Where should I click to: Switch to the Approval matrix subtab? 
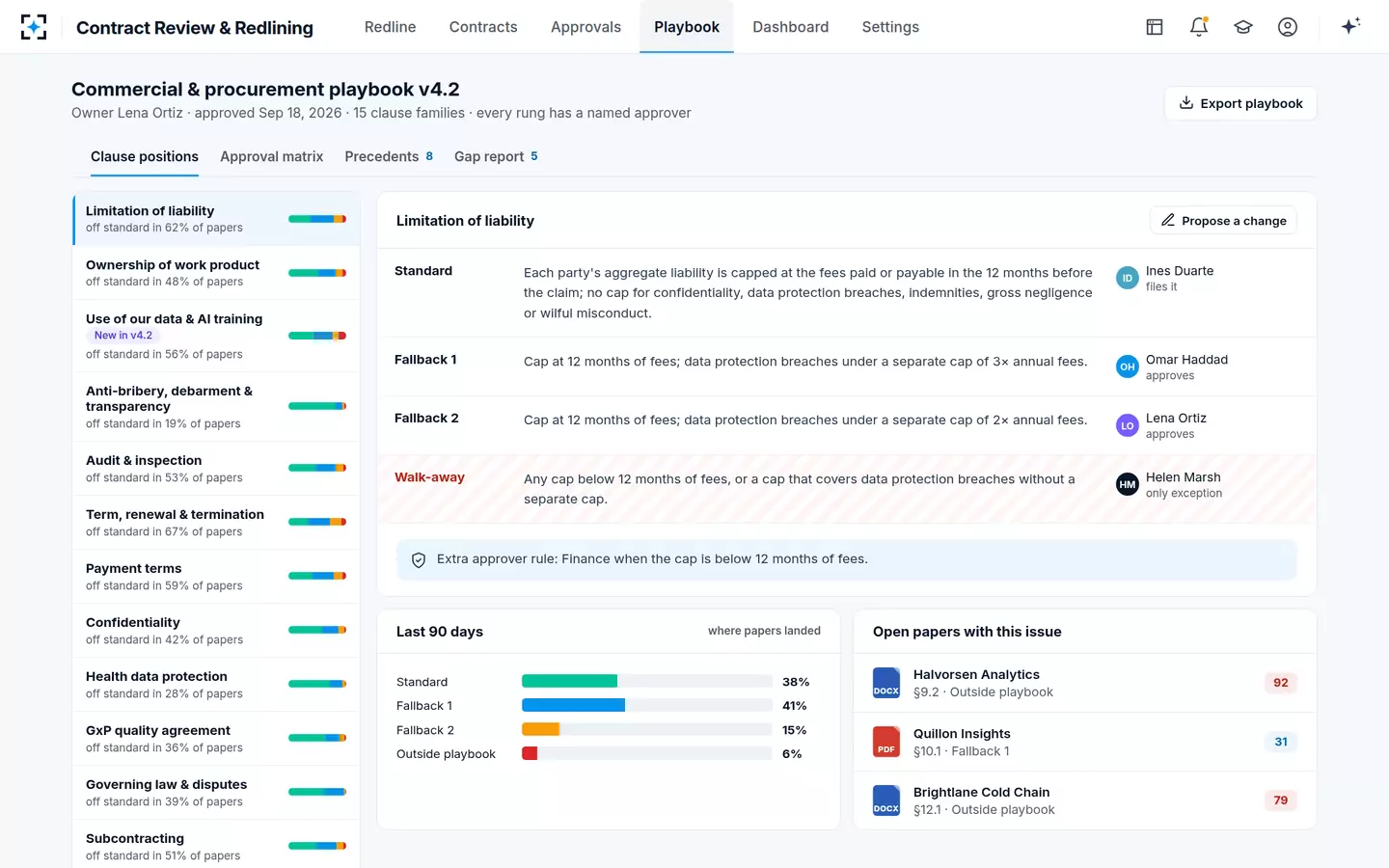[272, 156]
